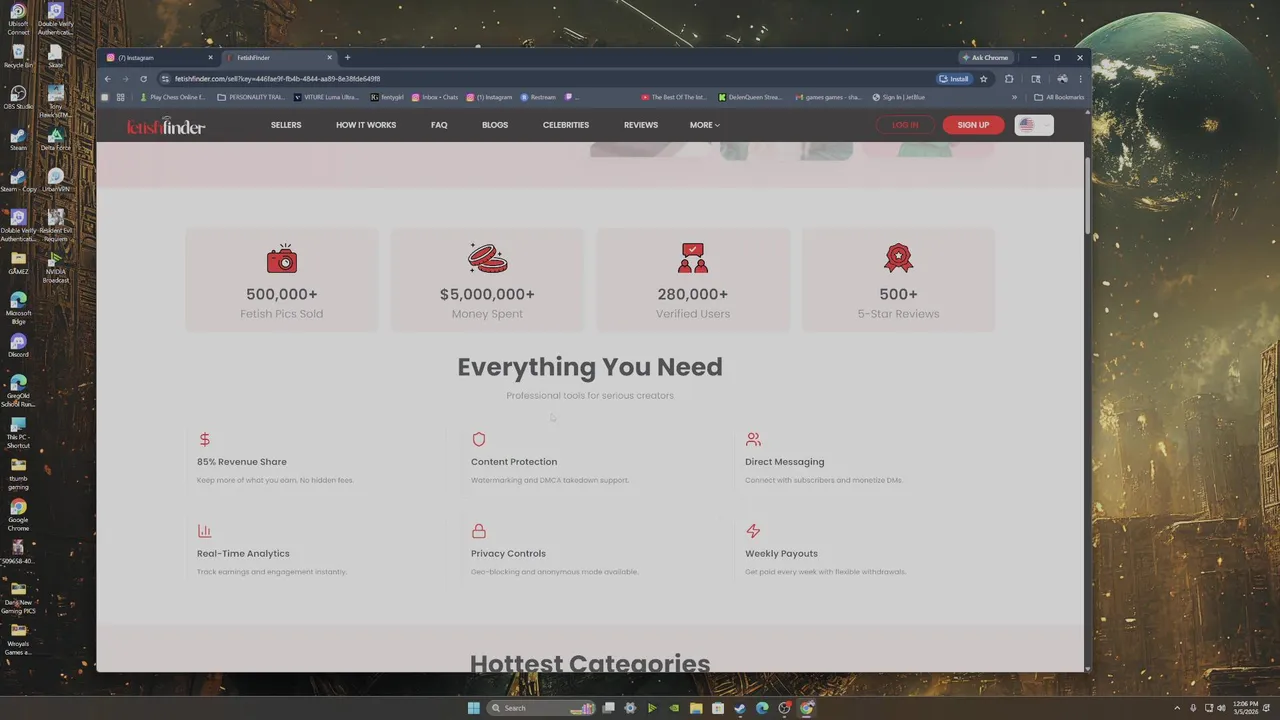Click the Privacy Controls lock icon

point(478,531)
